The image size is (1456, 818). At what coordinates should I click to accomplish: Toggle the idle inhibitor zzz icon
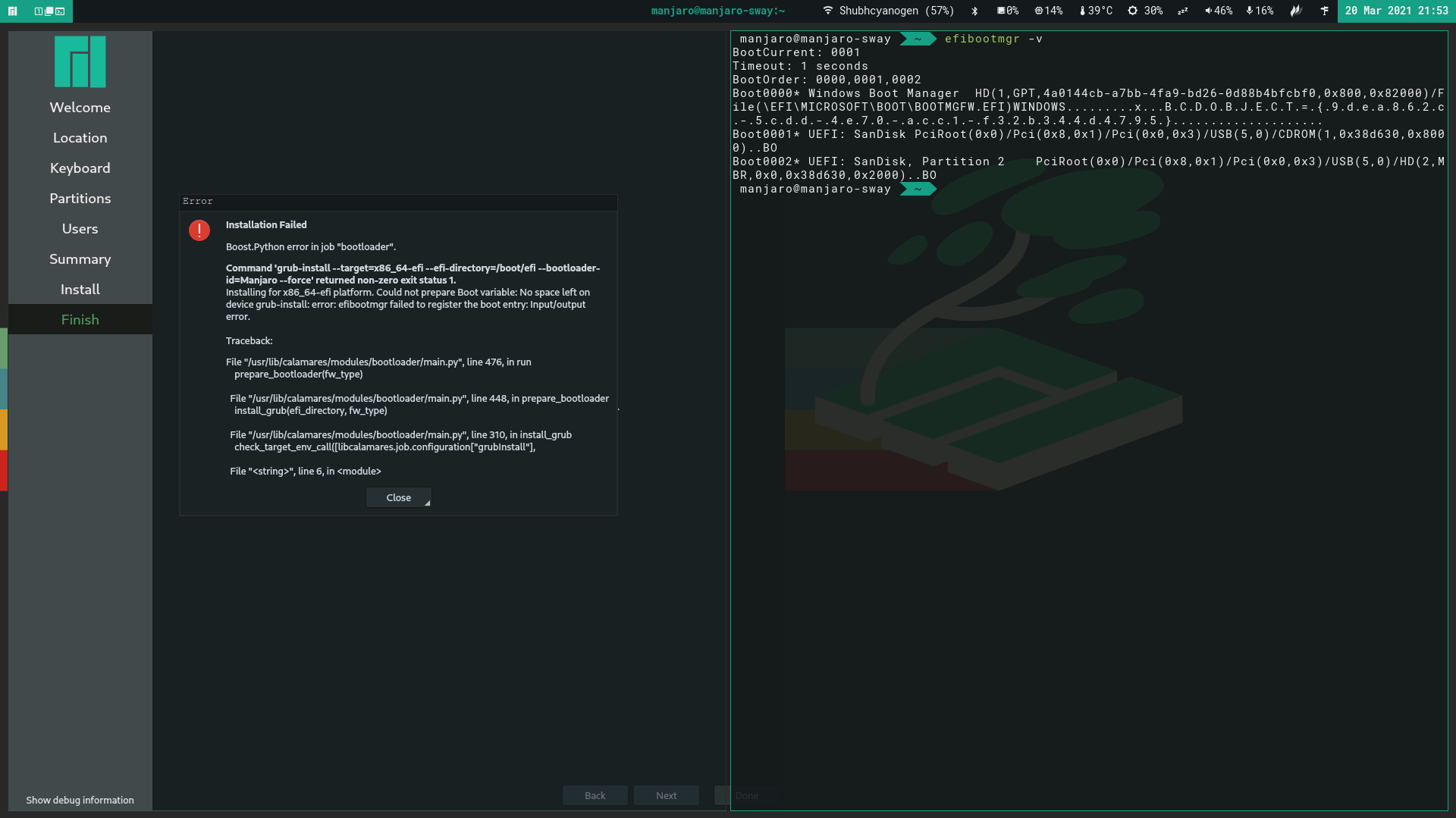click(x=1182, y=11)
